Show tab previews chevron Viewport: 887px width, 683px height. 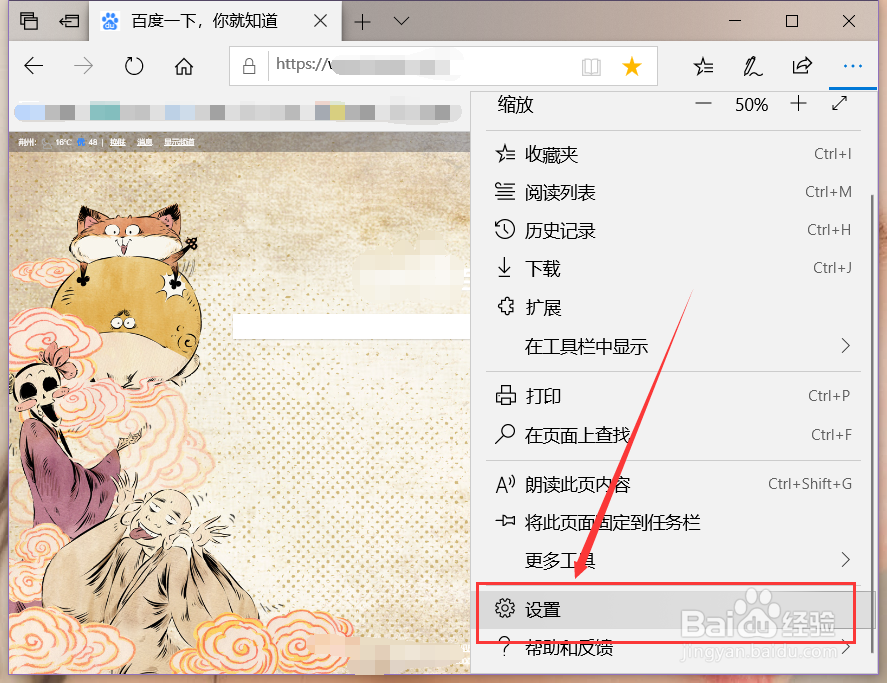click(402, 22)
